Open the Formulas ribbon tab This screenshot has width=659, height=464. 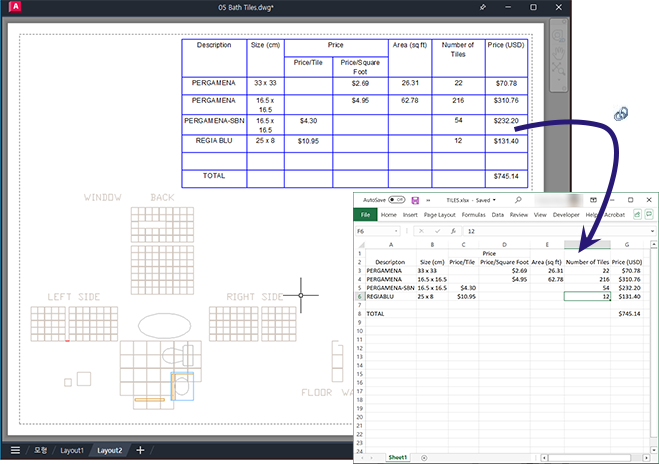pos(474,215)
